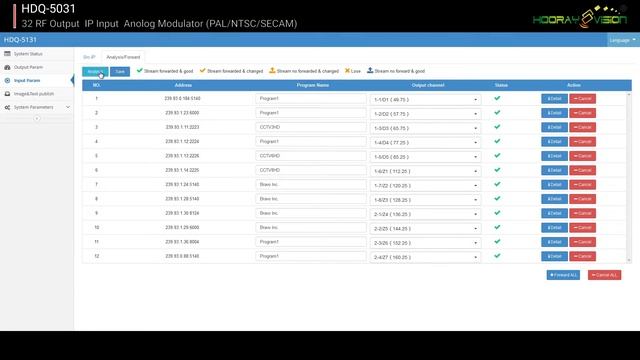
Task: Click the status checkmark in row 1
Action: click(x=497, y=98)
